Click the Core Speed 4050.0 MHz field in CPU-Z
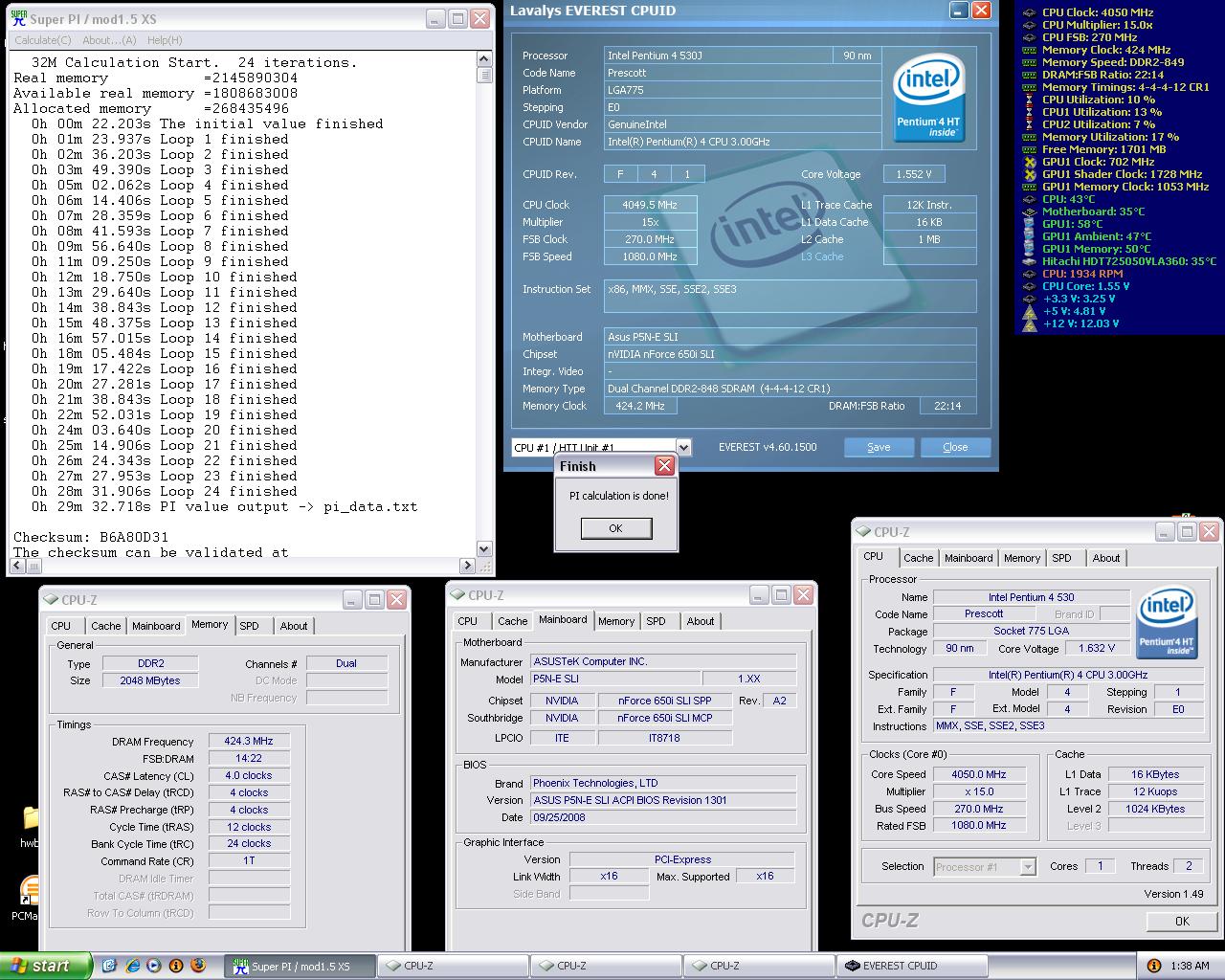Viewport: 1225px width, 980px height. (978, 774)
